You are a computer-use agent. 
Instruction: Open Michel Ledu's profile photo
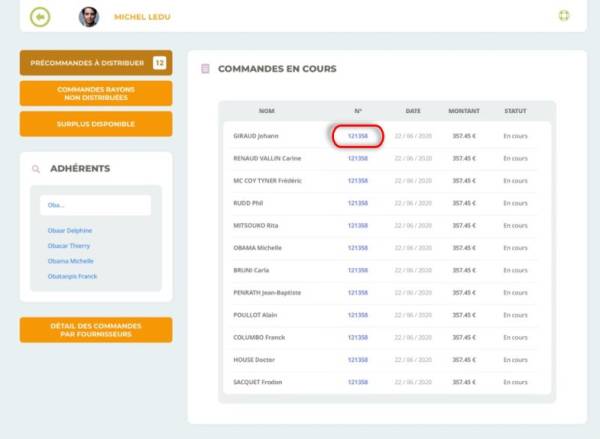pyautogui.click(x=89, y=17)
